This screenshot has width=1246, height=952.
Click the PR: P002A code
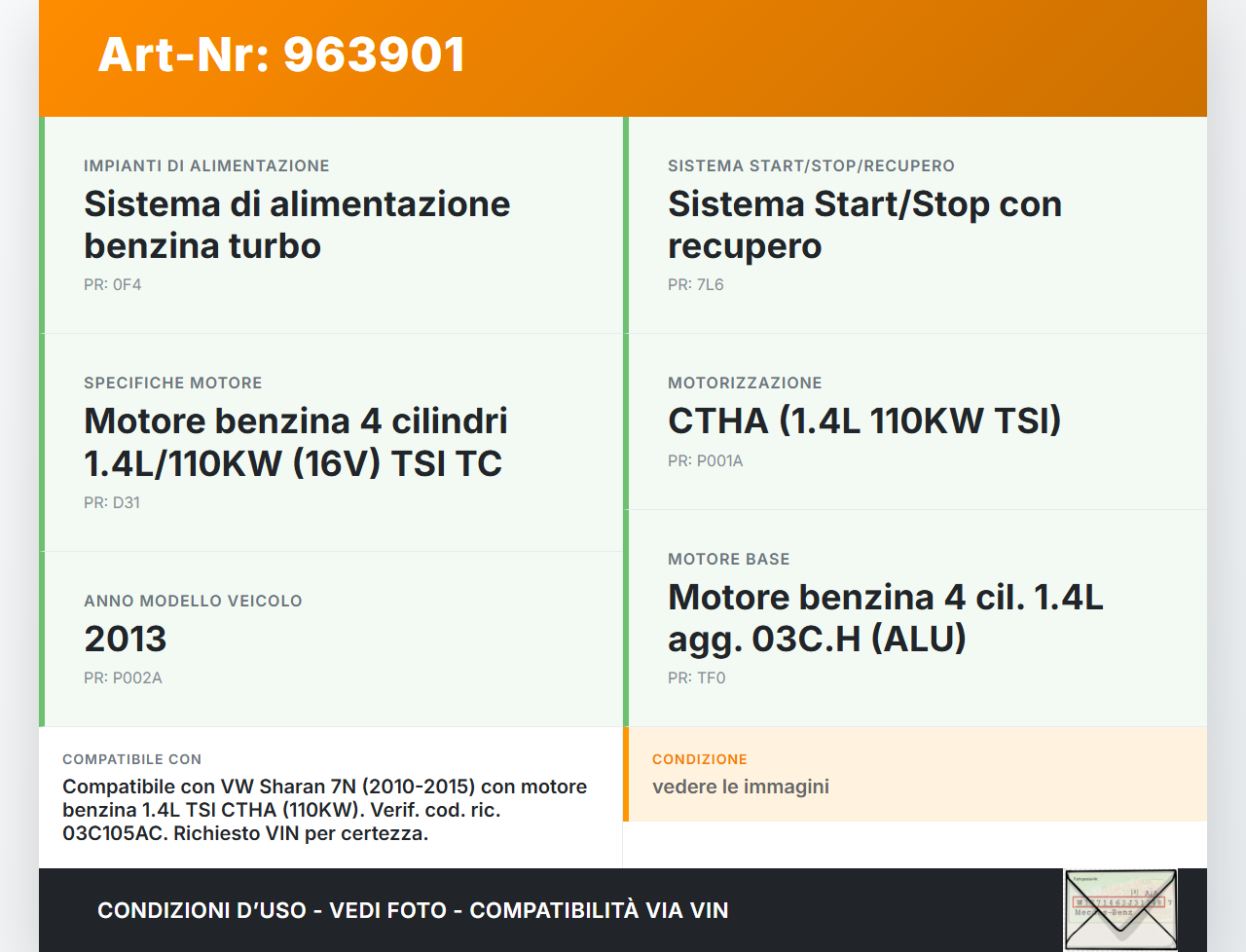[123, 678]
